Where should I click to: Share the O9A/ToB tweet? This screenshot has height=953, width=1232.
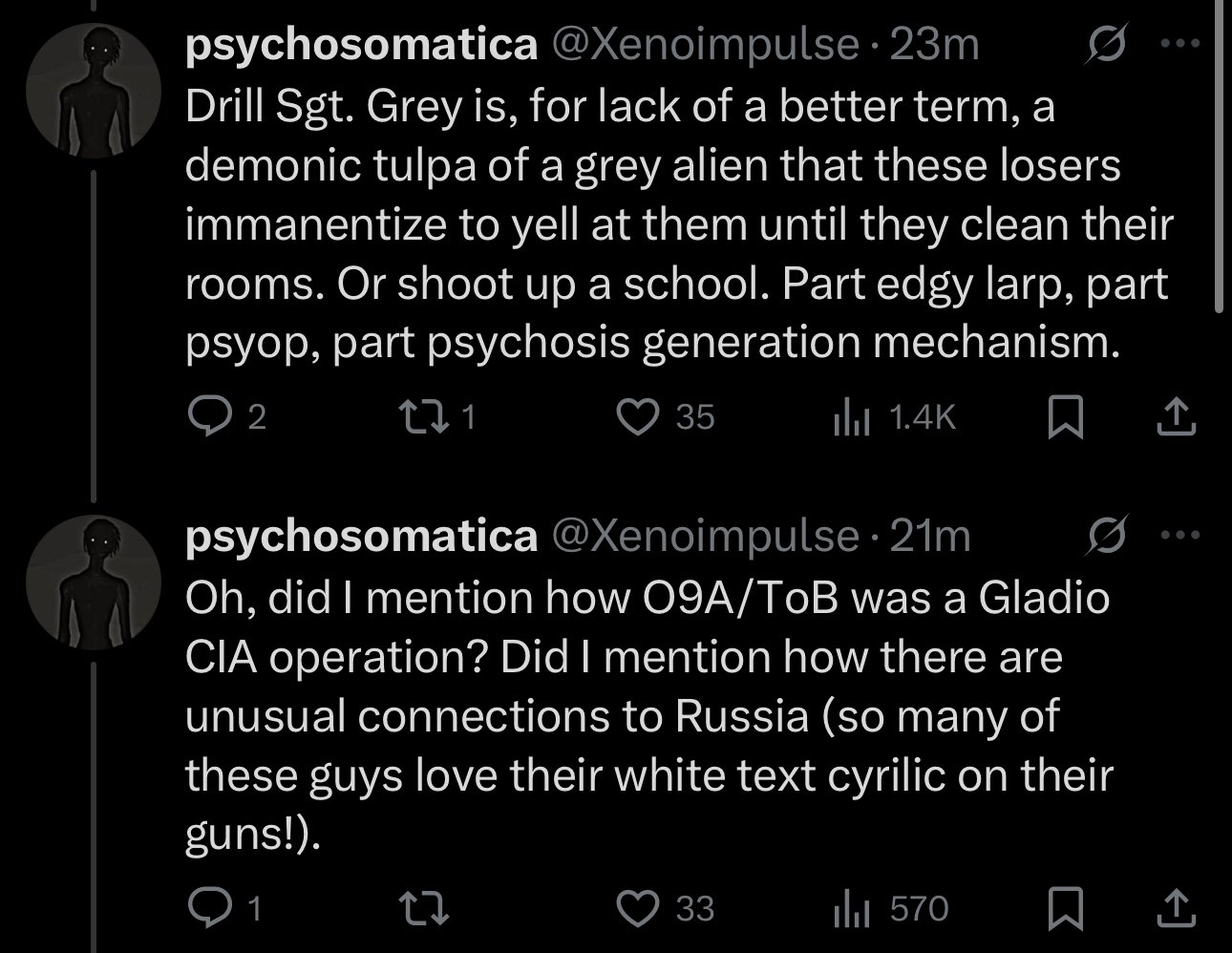tap(1176, 908)
